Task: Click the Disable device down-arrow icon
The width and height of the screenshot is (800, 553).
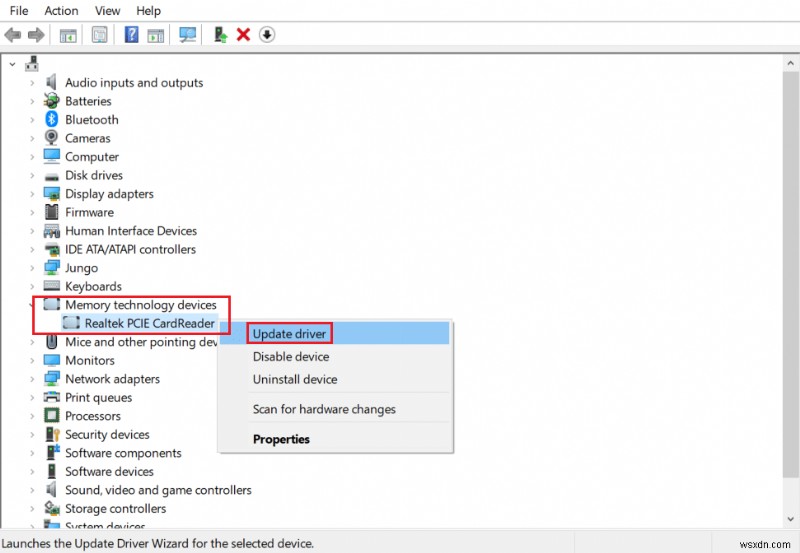Action: click(x=267, y=35)
